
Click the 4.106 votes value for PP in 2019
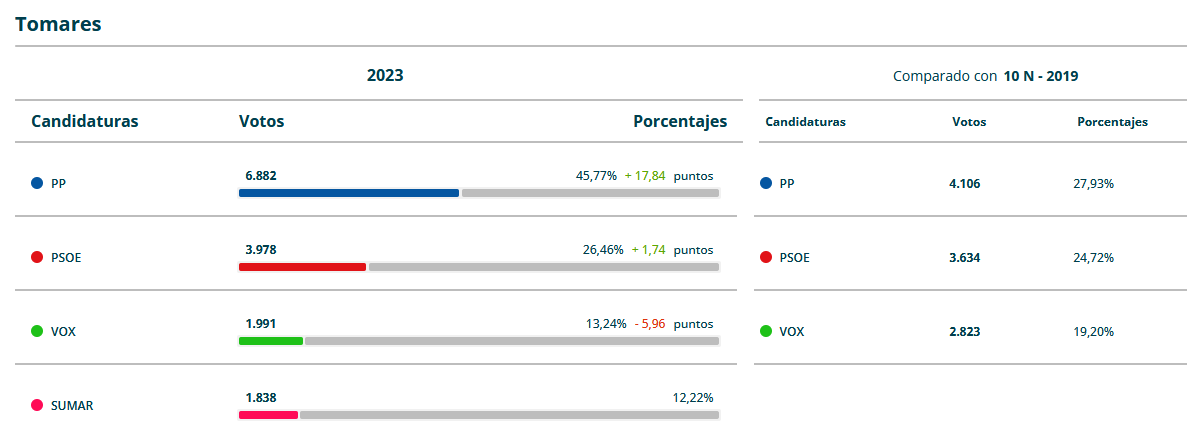coord(965,184)
